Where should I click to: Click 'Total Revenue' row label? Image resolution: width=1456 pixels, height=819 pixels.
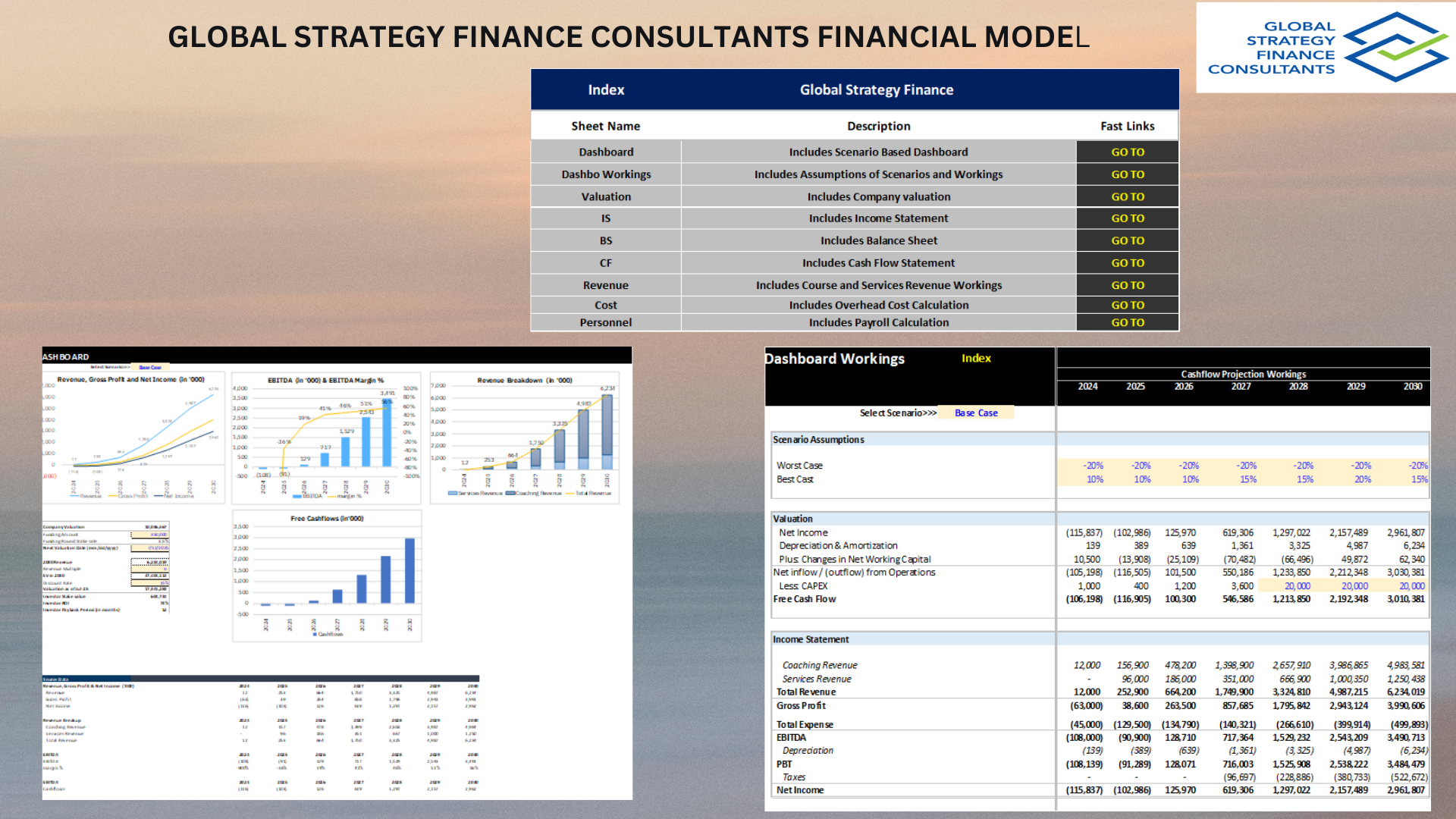[x=805, y=692]
